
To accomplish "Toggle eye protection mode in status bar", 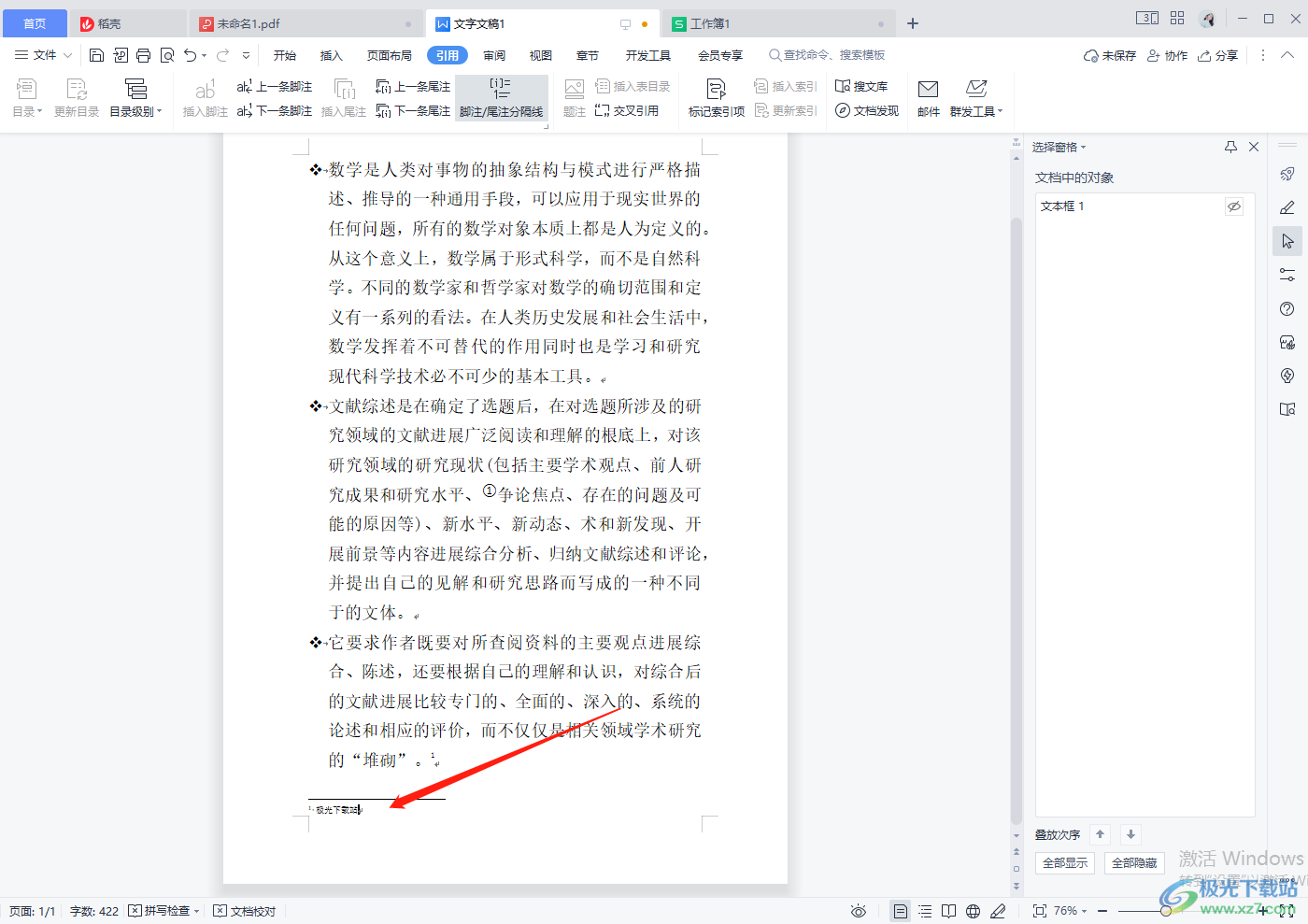I will click(x=858, y=910).
